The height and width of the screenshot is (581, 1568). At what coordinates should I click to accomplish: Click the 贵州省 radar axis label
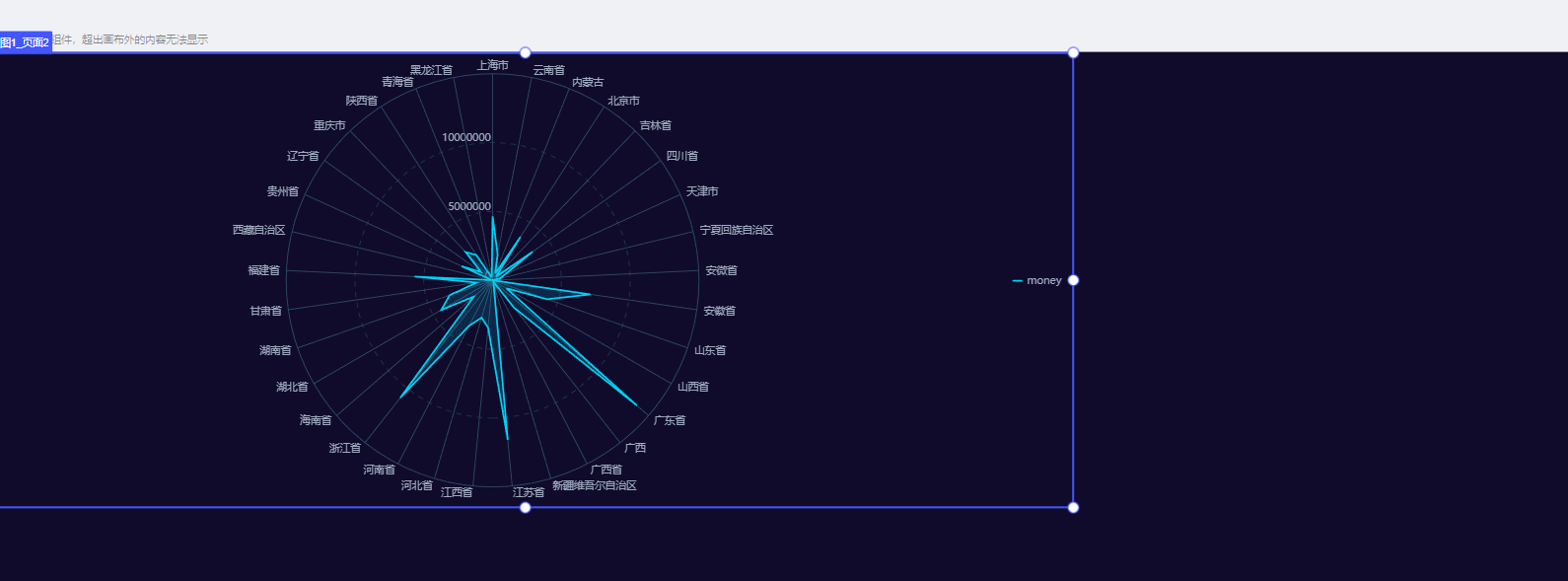283,191
